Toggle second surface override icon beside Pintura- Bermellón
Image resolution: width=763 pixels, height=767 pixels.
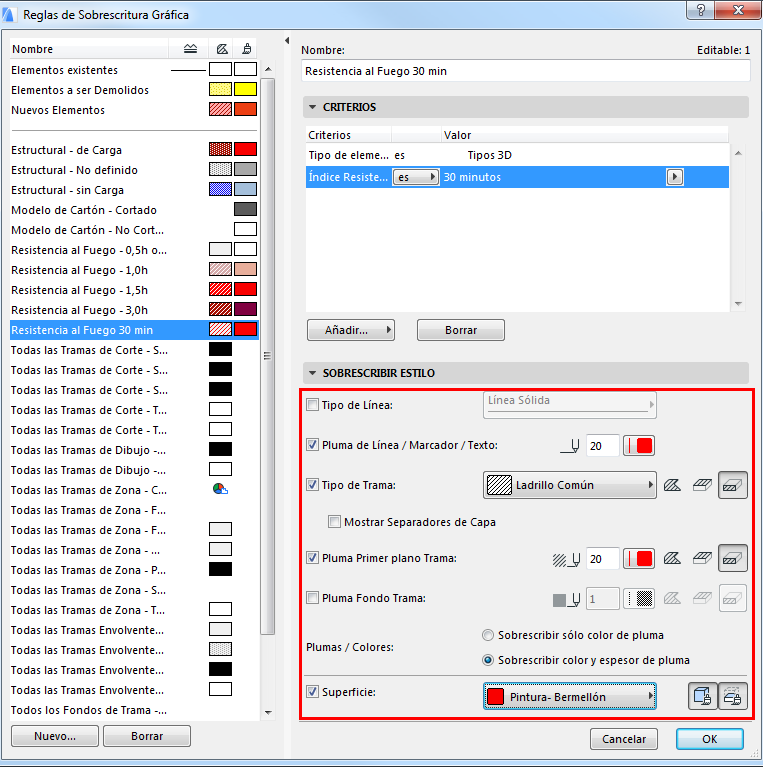coord(732,696)
